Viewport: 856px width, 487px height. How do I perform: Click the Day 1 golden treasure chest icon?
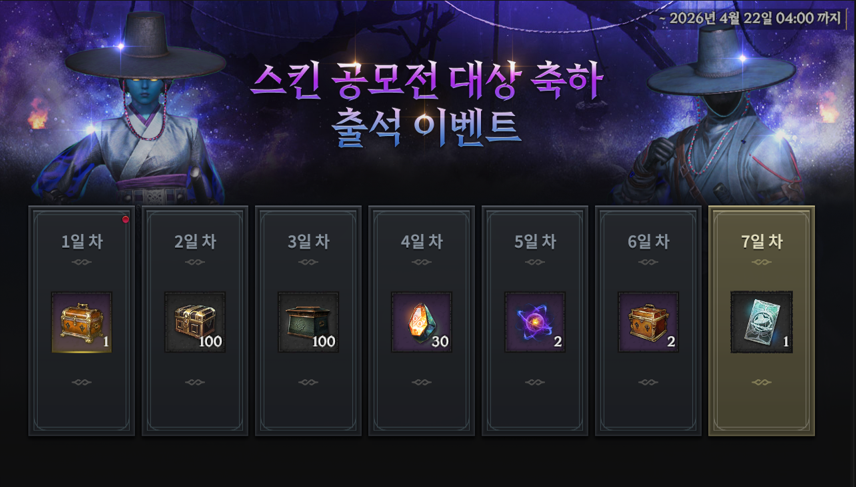pyautogui.click(x=82, y=322)
